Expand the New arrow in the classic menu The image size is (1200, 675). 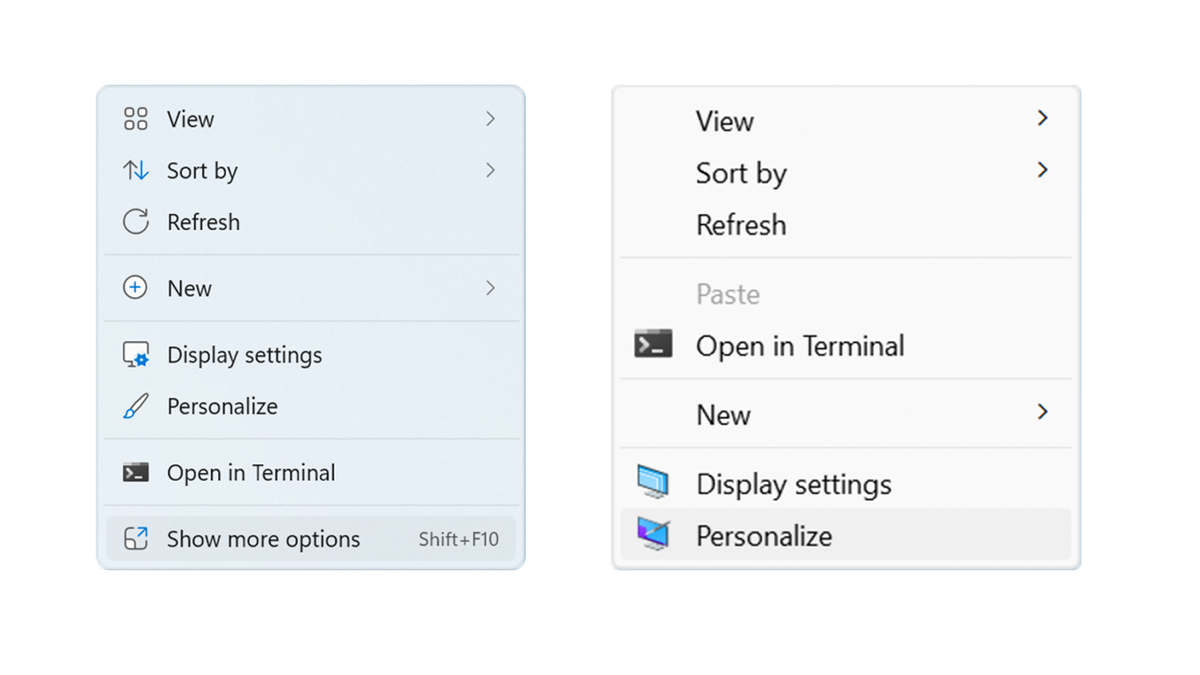coord(1042,412)
